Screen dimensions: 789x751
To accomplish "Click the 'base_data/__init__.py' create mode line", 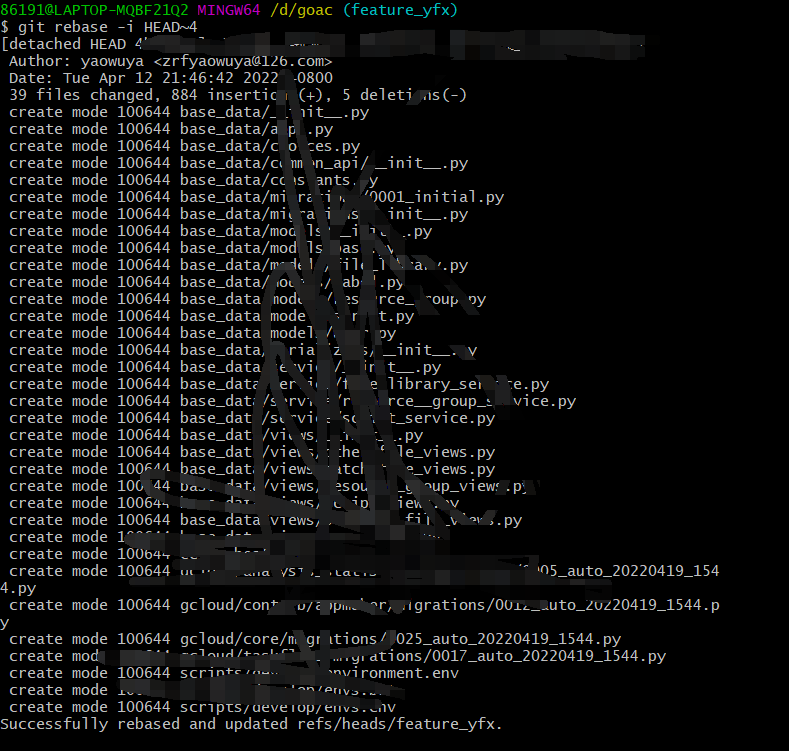I will 189,112.
